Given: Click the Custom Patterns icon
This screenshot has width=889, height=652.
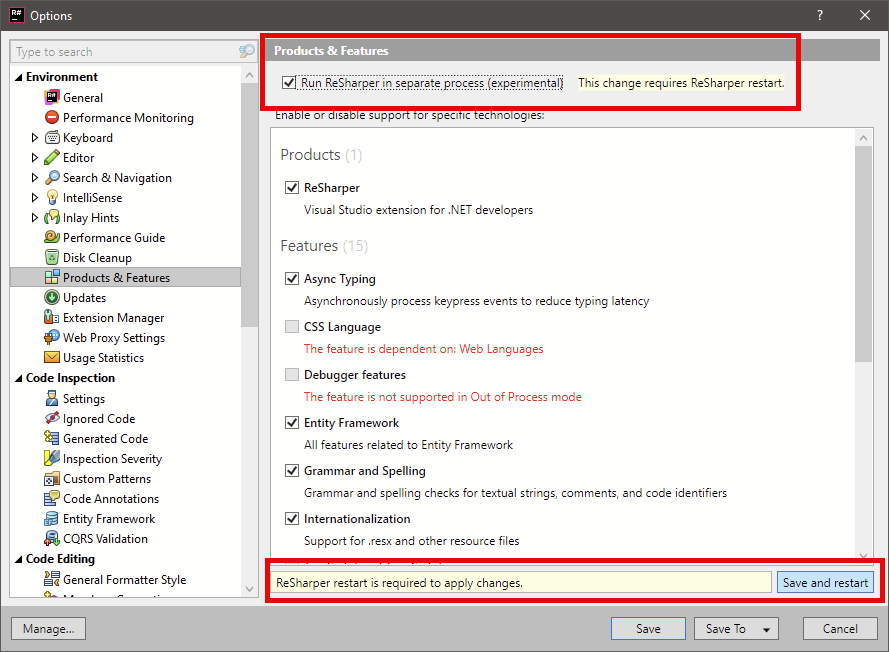Looking at the screenshot, I should pos(52,479).
